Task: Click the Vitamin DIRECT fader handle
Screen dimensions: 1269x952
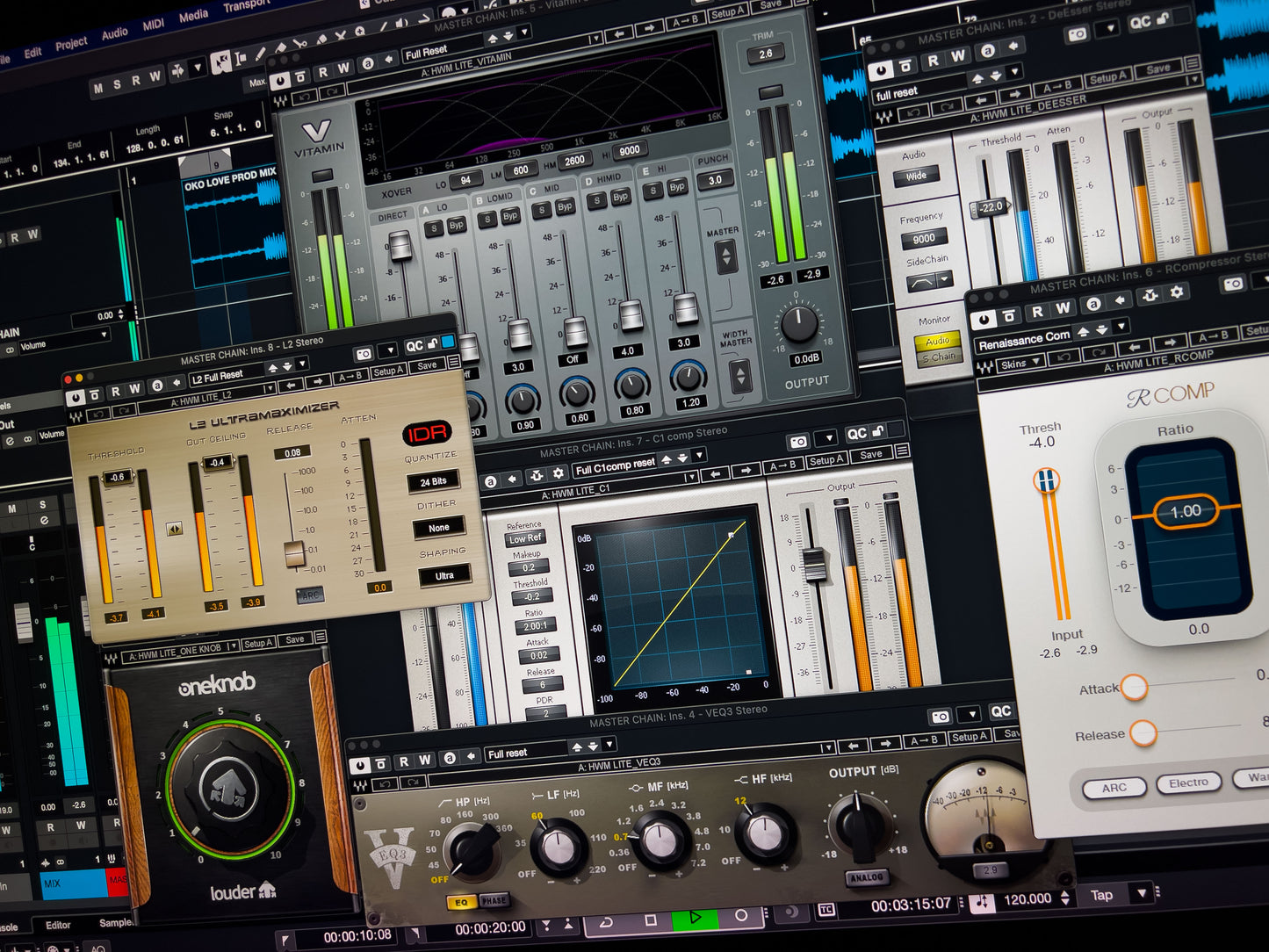Action: [401, 246]
